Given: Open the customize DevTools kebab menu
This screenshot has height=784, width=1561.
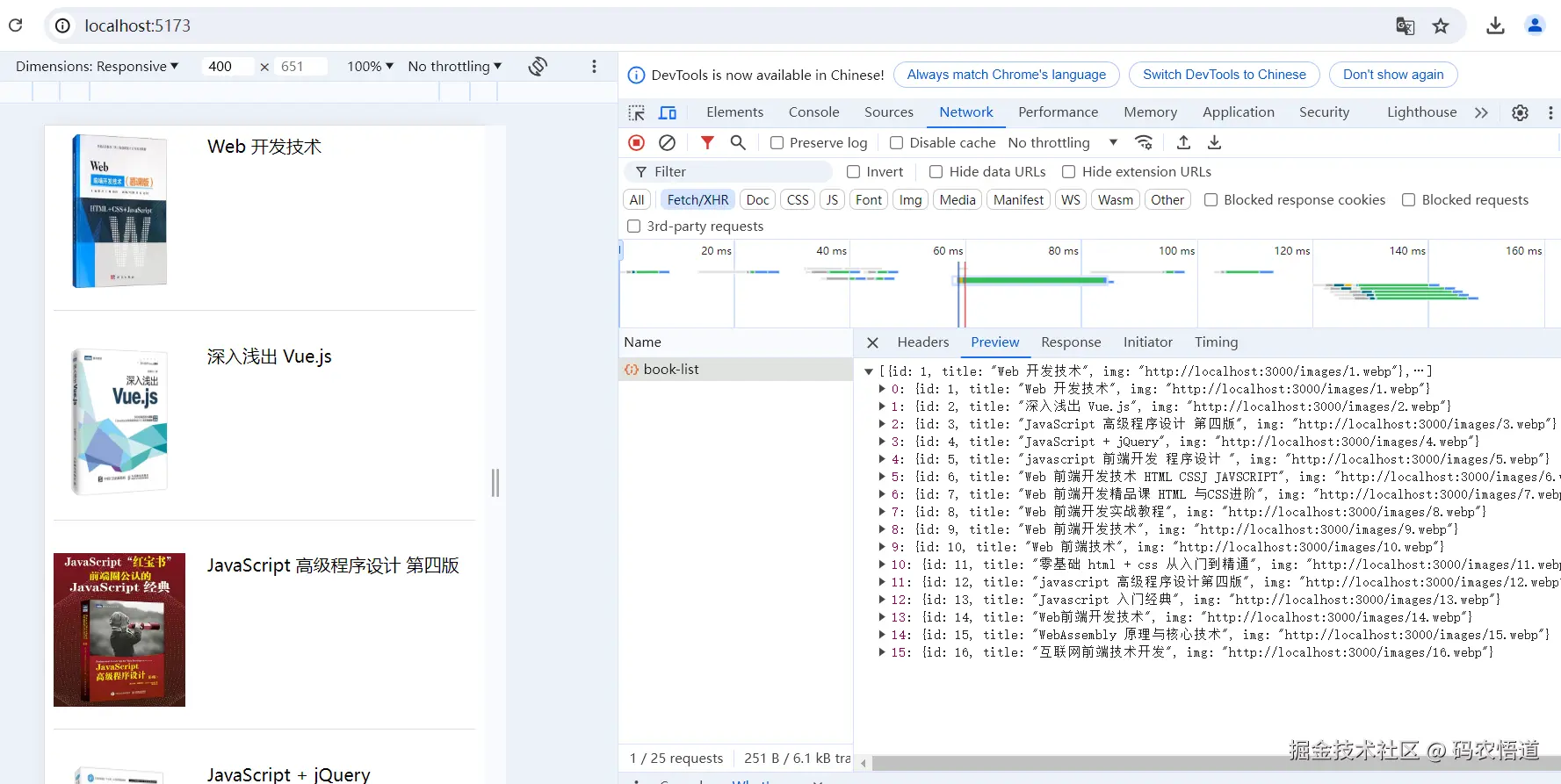Looking at the screenshot, I should (1550, 112).
